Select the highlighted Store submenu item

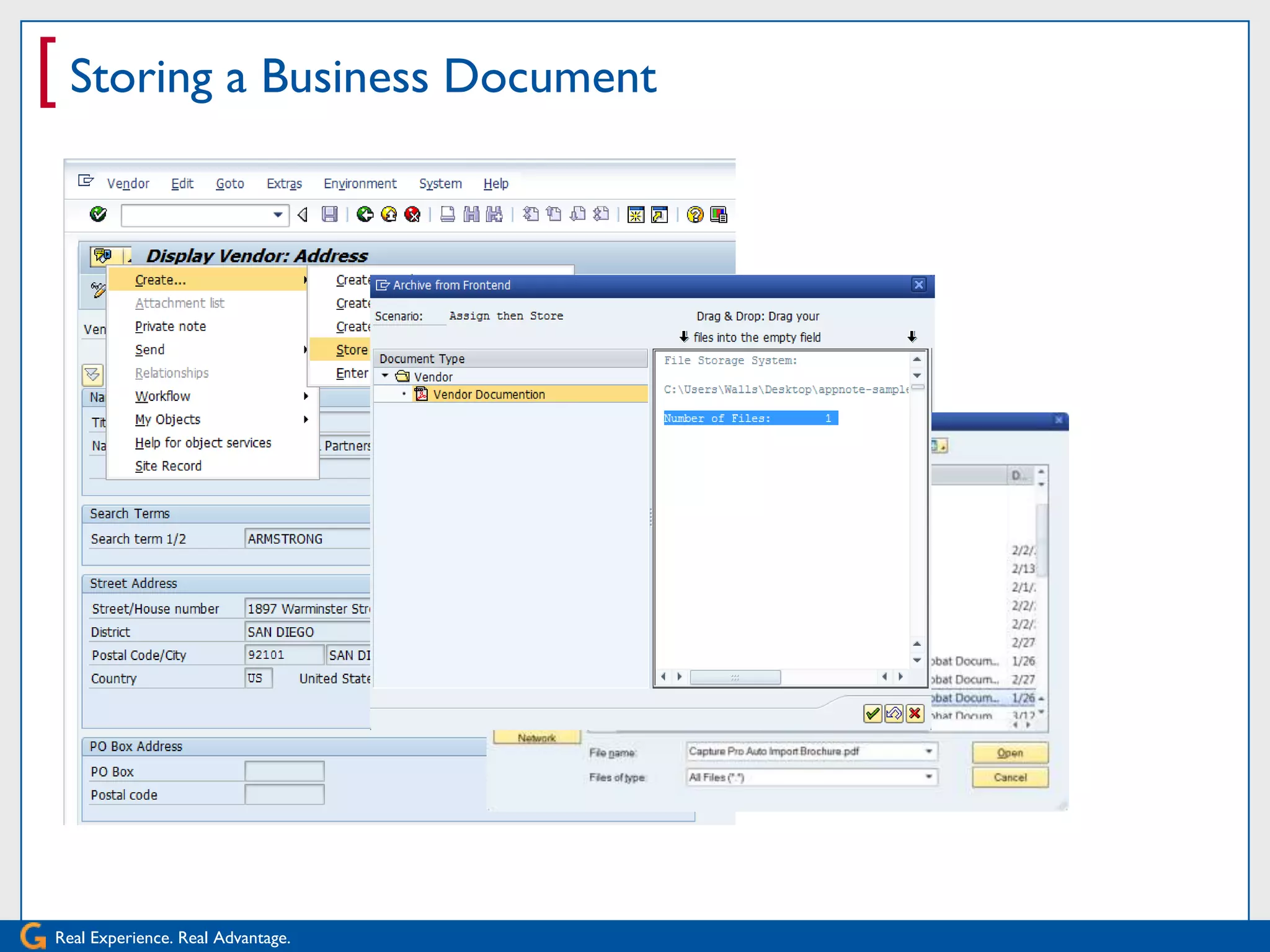(340, 350)
